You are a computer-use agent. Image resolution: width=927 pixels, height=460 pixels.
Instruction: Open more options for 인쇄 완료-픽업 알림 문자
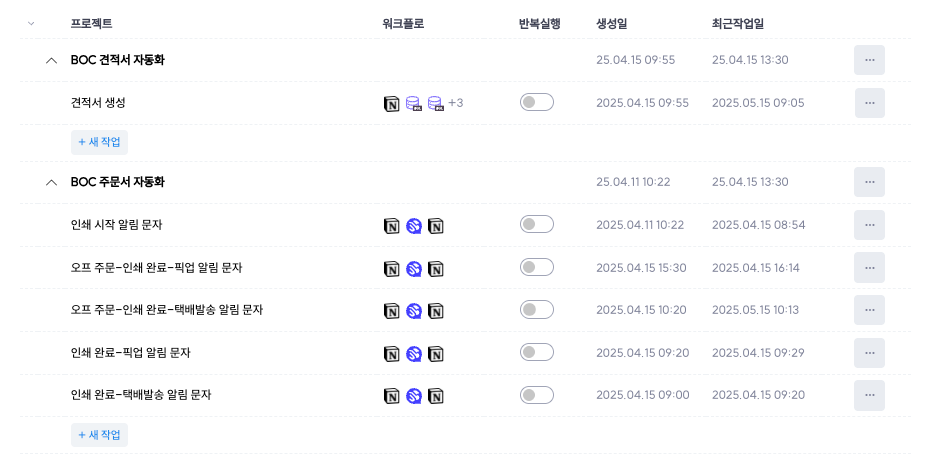click(x=869, y=353)
